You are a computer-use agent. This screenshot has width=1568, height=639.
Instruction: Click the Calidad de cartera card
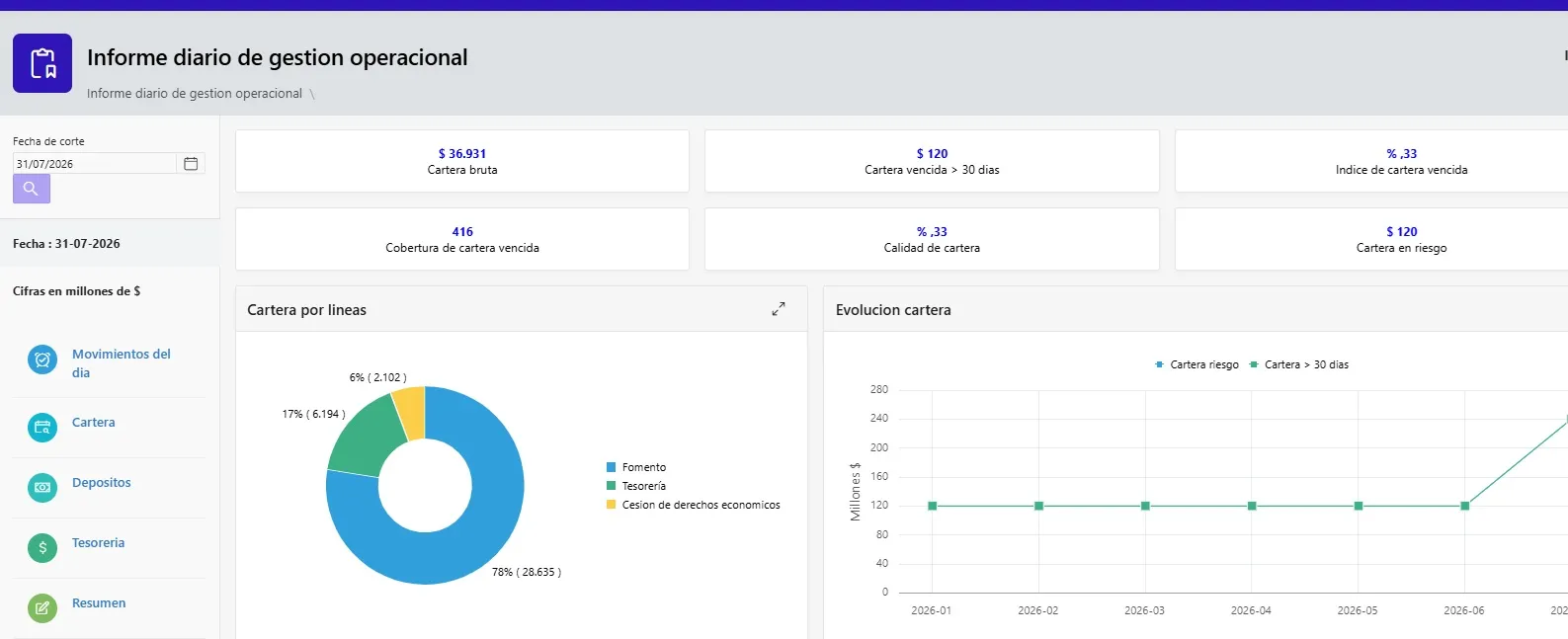(x=932, y=239)
